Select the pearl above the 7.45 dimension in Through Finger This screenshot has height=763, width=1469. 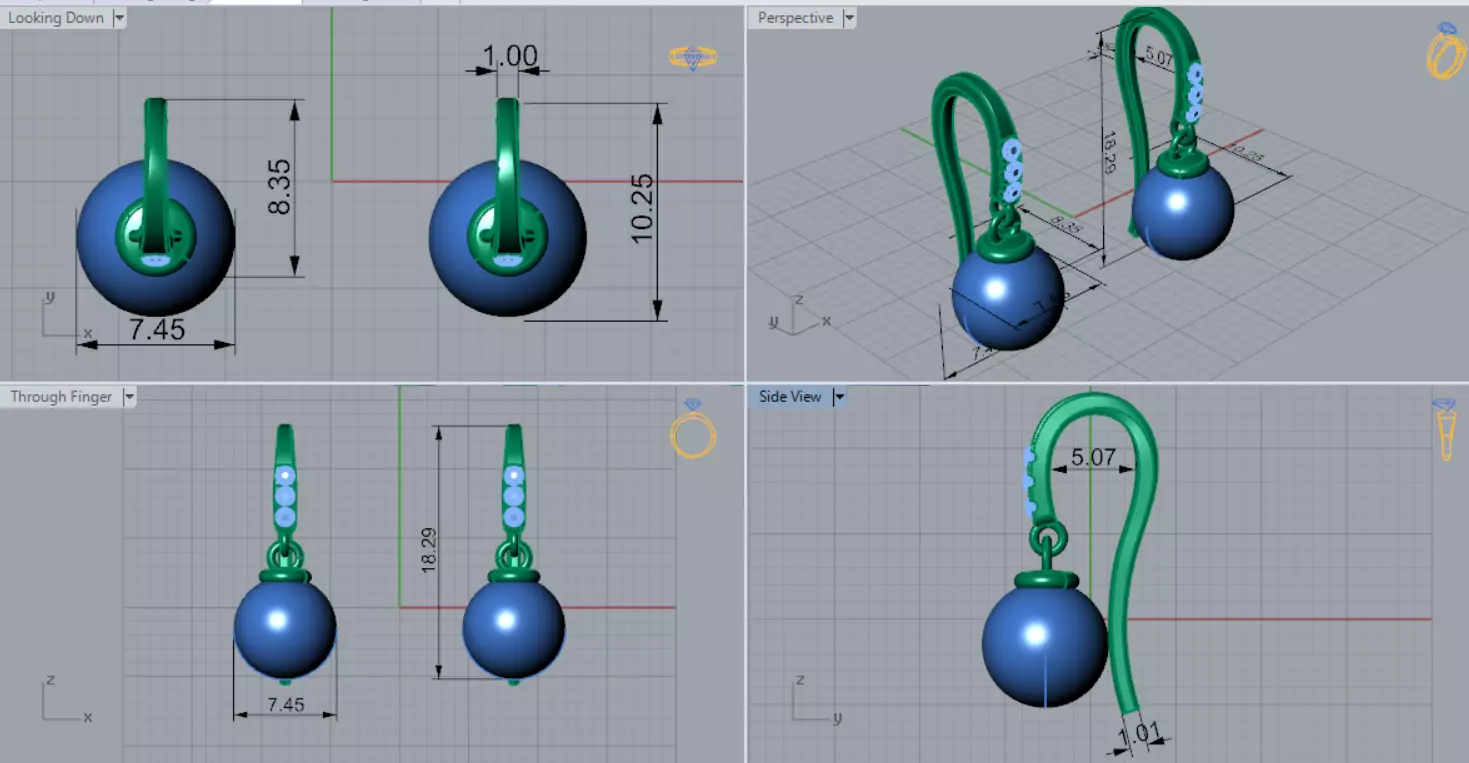pos(285,628)
